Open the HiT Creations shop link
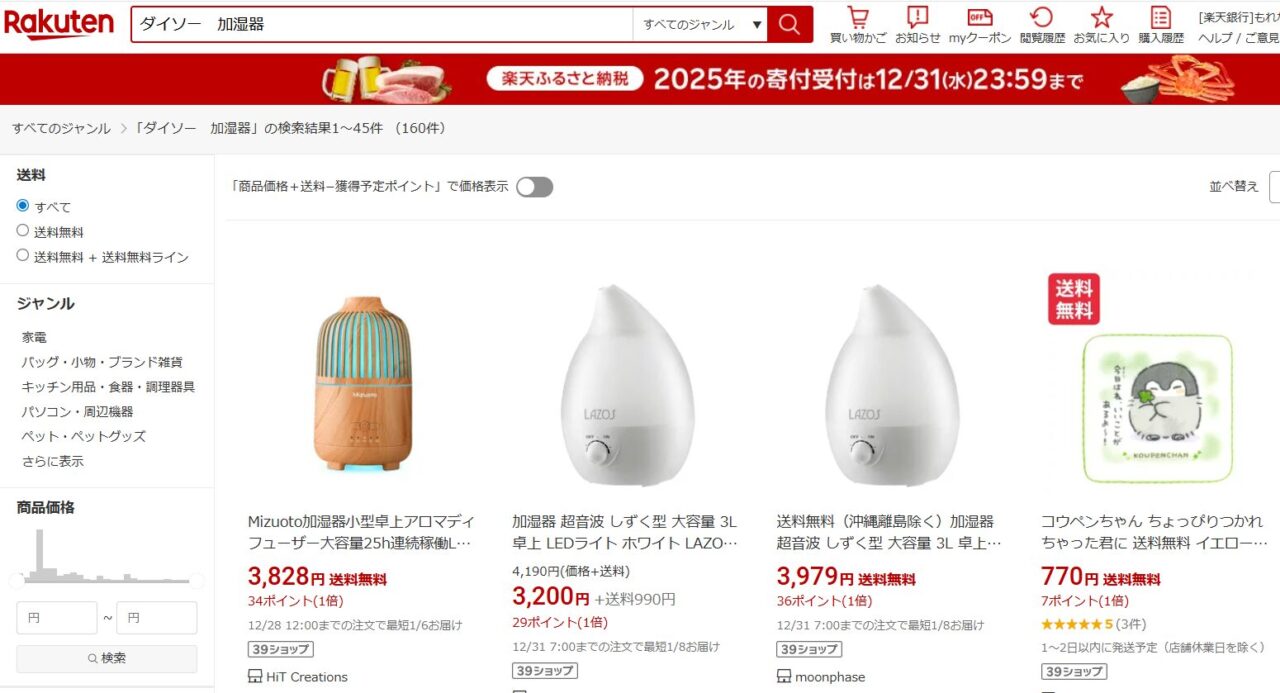This screenshot has height=693, width=1280. click(307, 677)
